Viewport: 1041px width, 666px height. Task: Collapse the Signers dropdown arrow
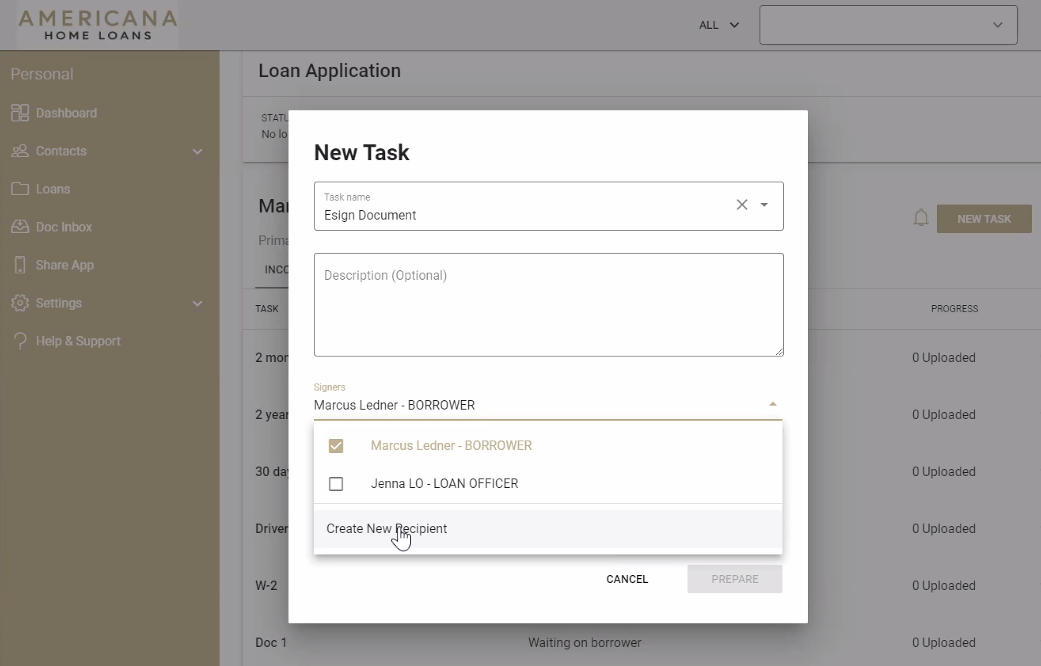[x=772, y=405]
